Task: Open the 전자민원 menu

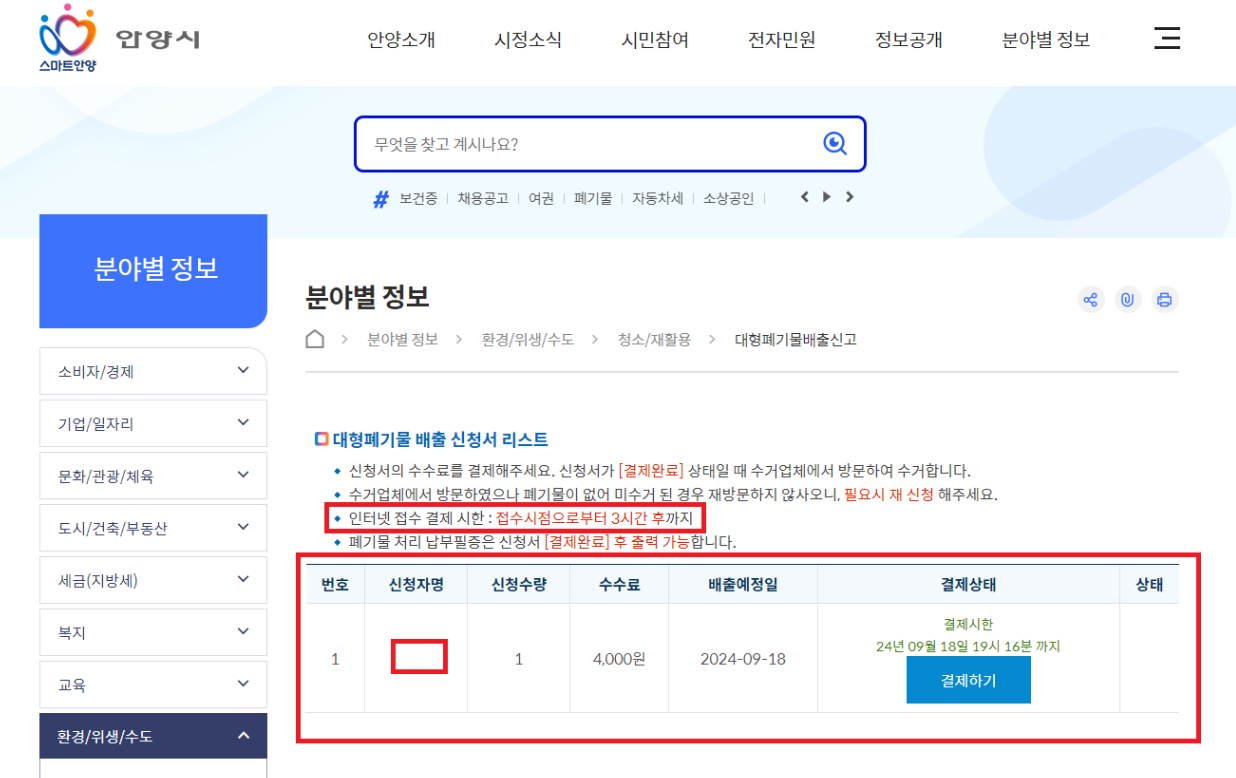Action: [781, 39]
